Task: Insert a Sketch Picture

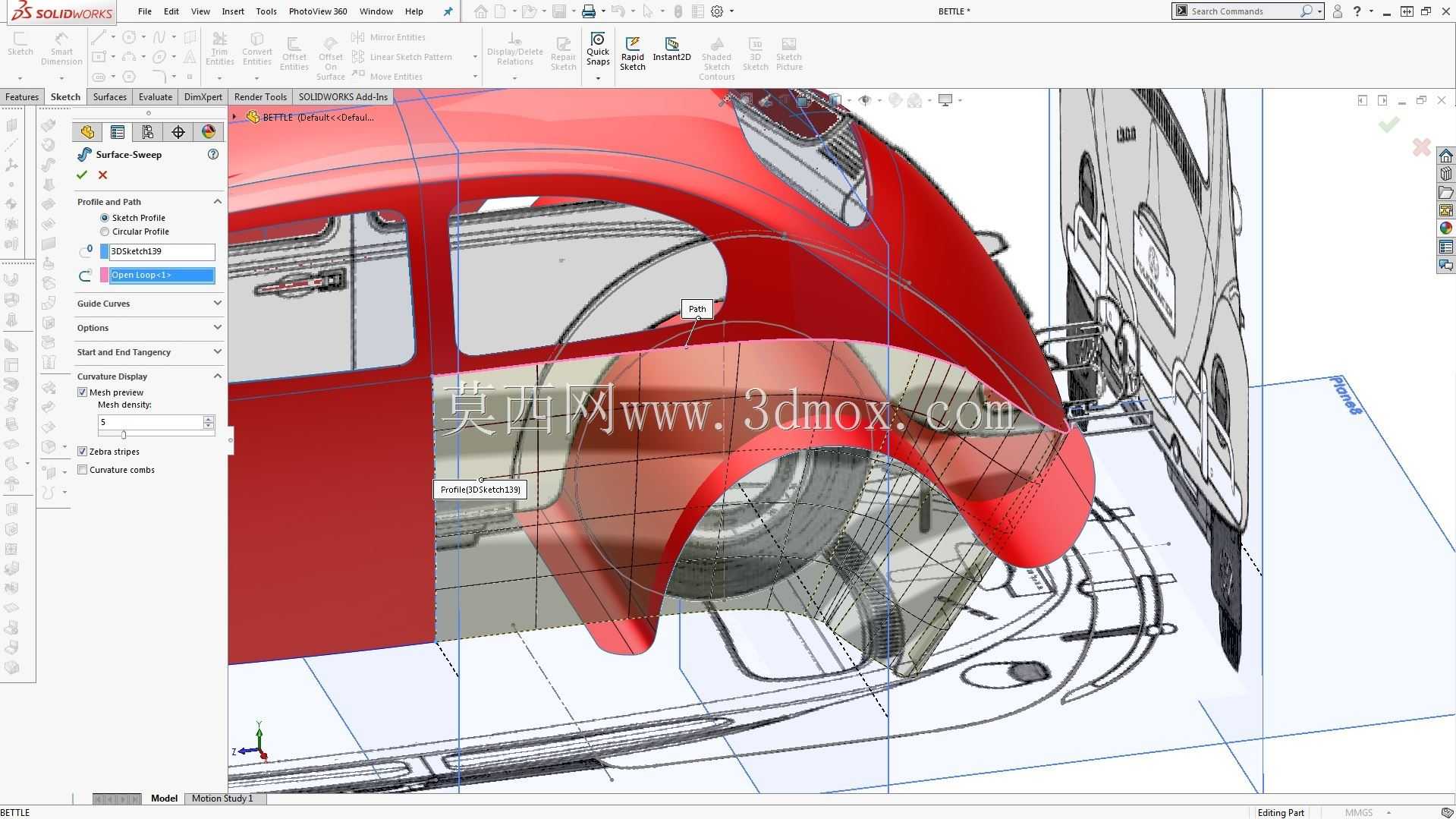Action: tap(789, 53)
